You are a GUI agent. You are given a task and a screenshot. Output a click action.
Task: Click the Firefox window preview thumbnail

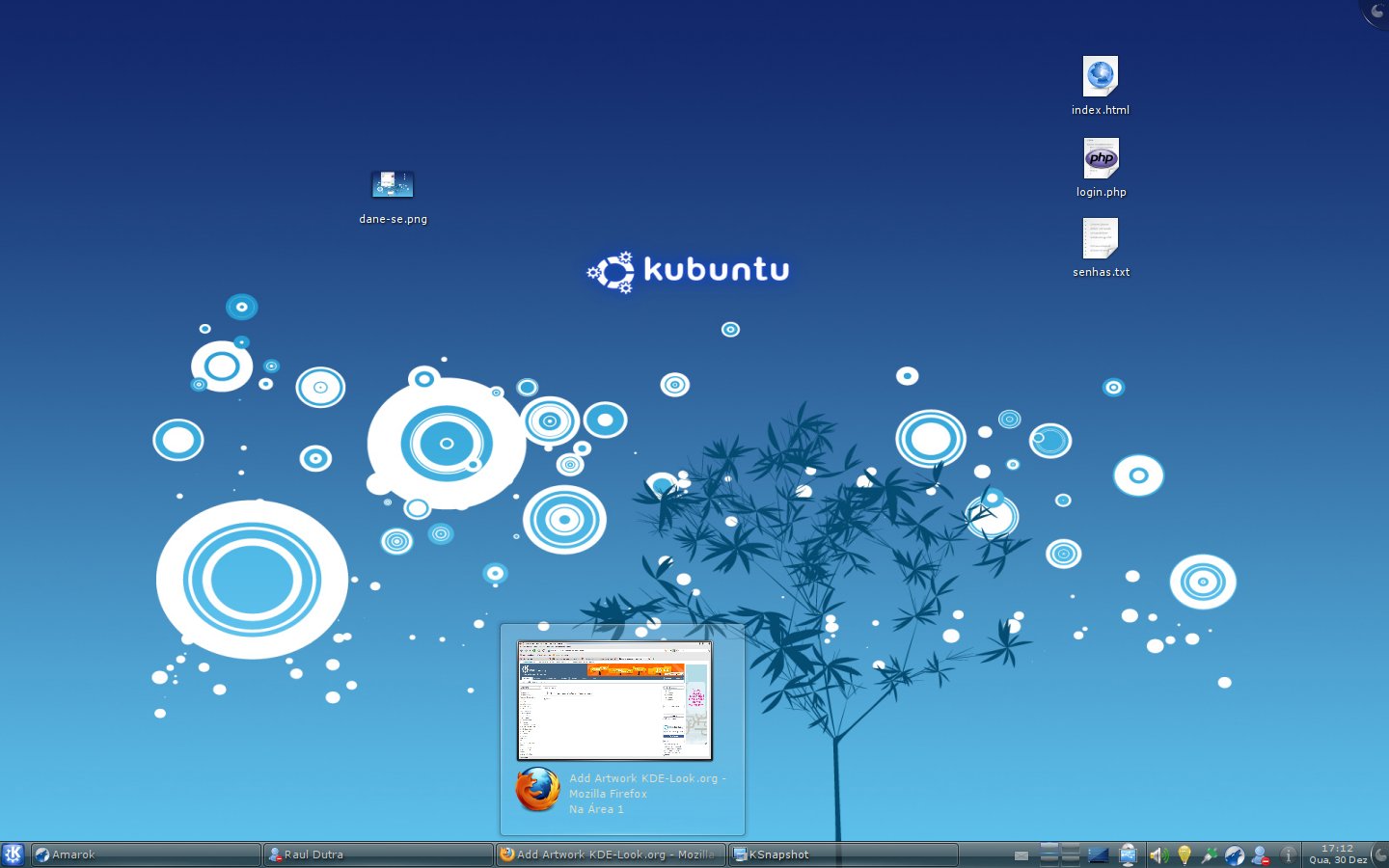pos(614,700)
